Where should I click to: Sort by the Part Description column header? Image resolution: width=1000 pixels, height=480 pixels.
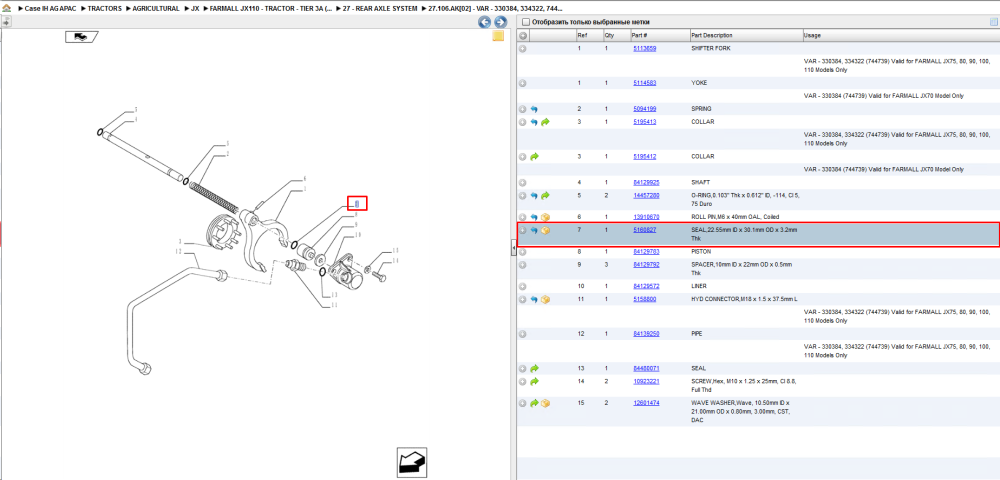click(746, 36)
